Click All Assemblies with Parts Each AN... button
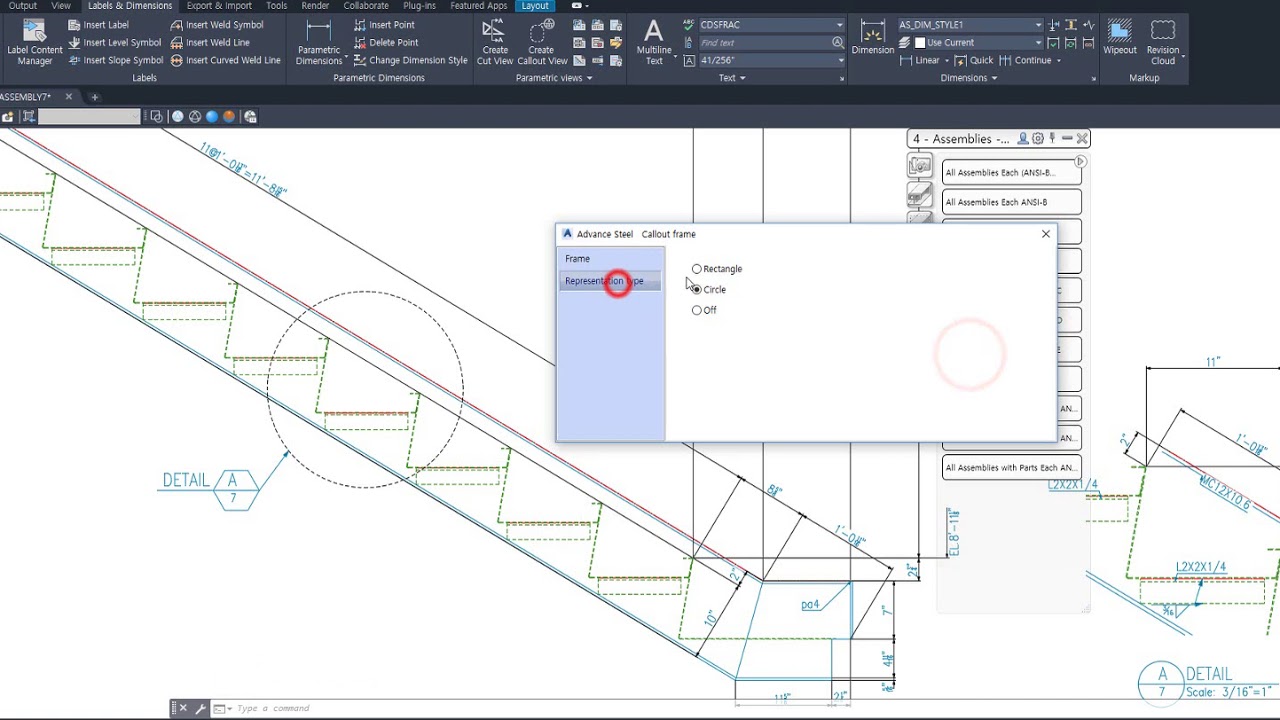Image resolution: width=1280 pixels, height=720 pixels. tap(1011, 467)
